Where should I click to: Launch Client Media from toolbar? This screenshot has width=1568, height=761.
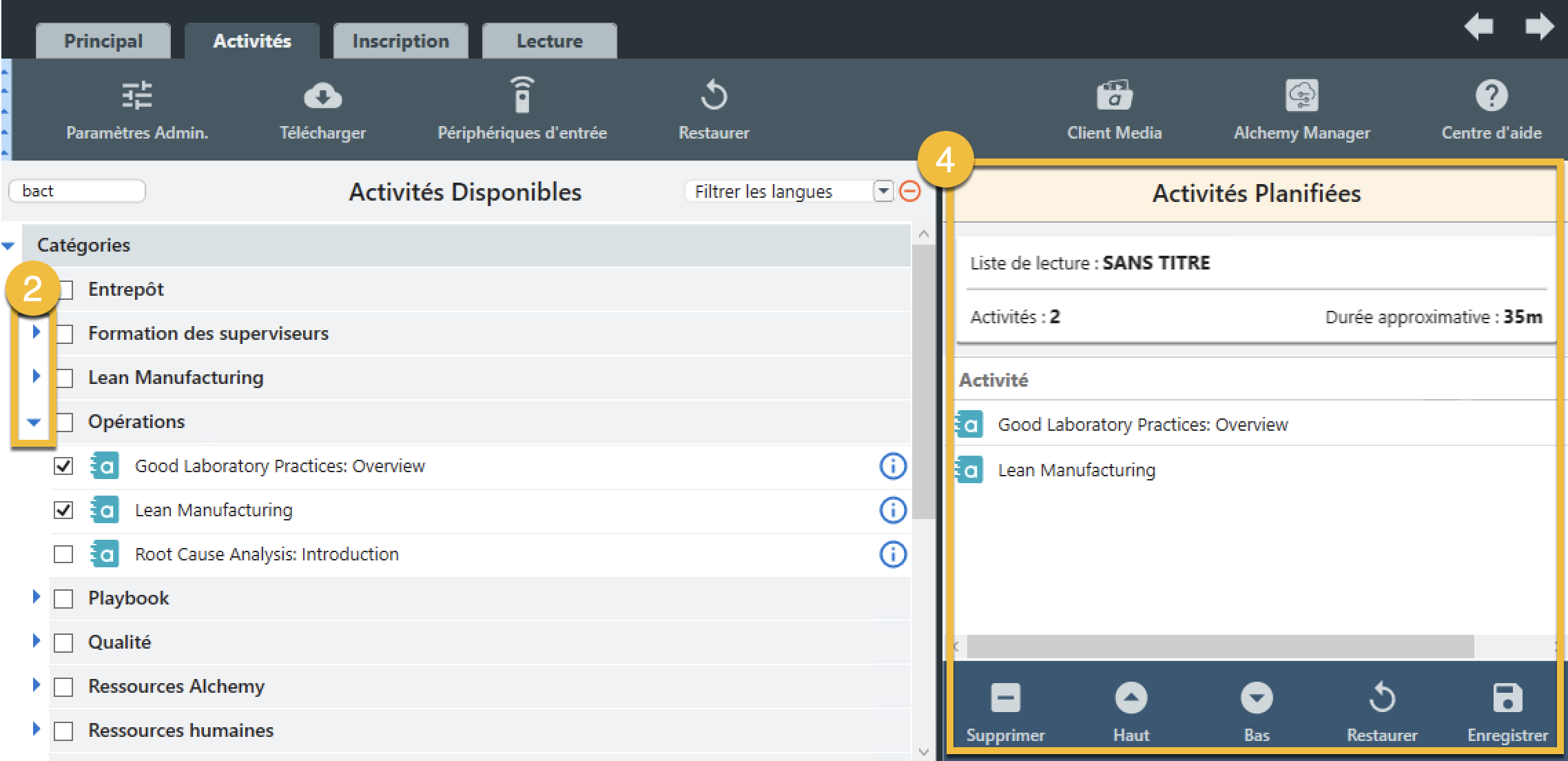pos(1114,96)
